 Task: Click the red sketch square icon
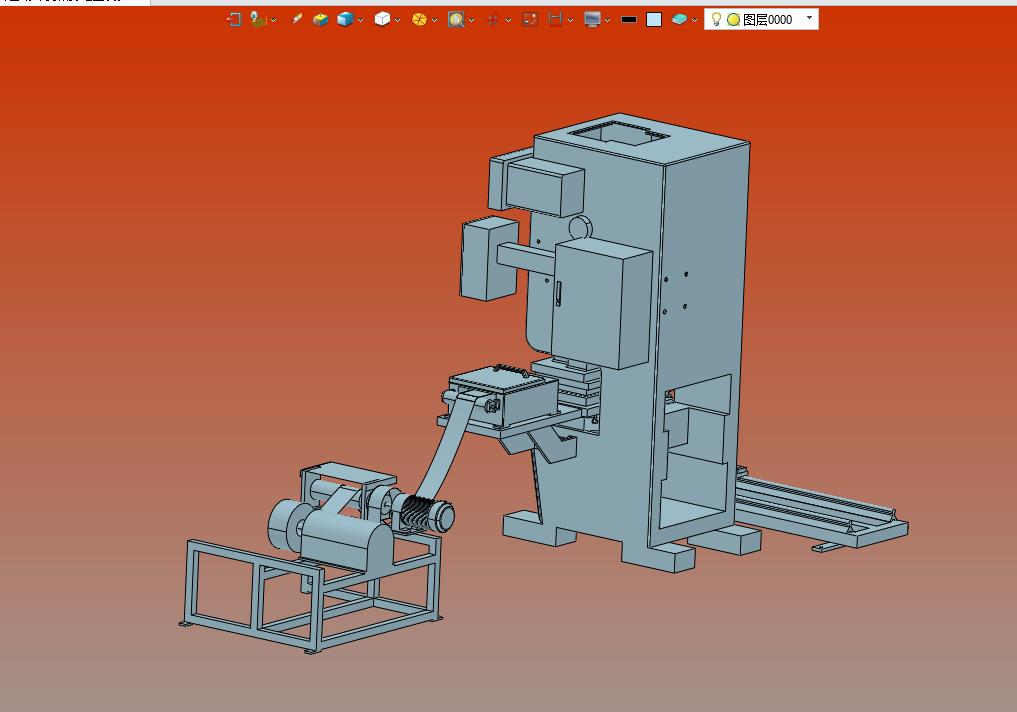[x=530, y=19]
